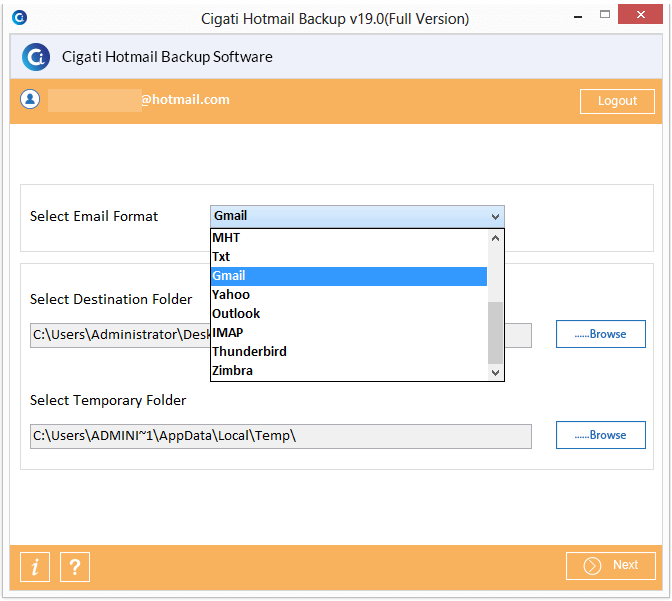Image resolution: width=672 pixels, height=601 pixels.
Task: Click the Next button
Action: point(611,565)
